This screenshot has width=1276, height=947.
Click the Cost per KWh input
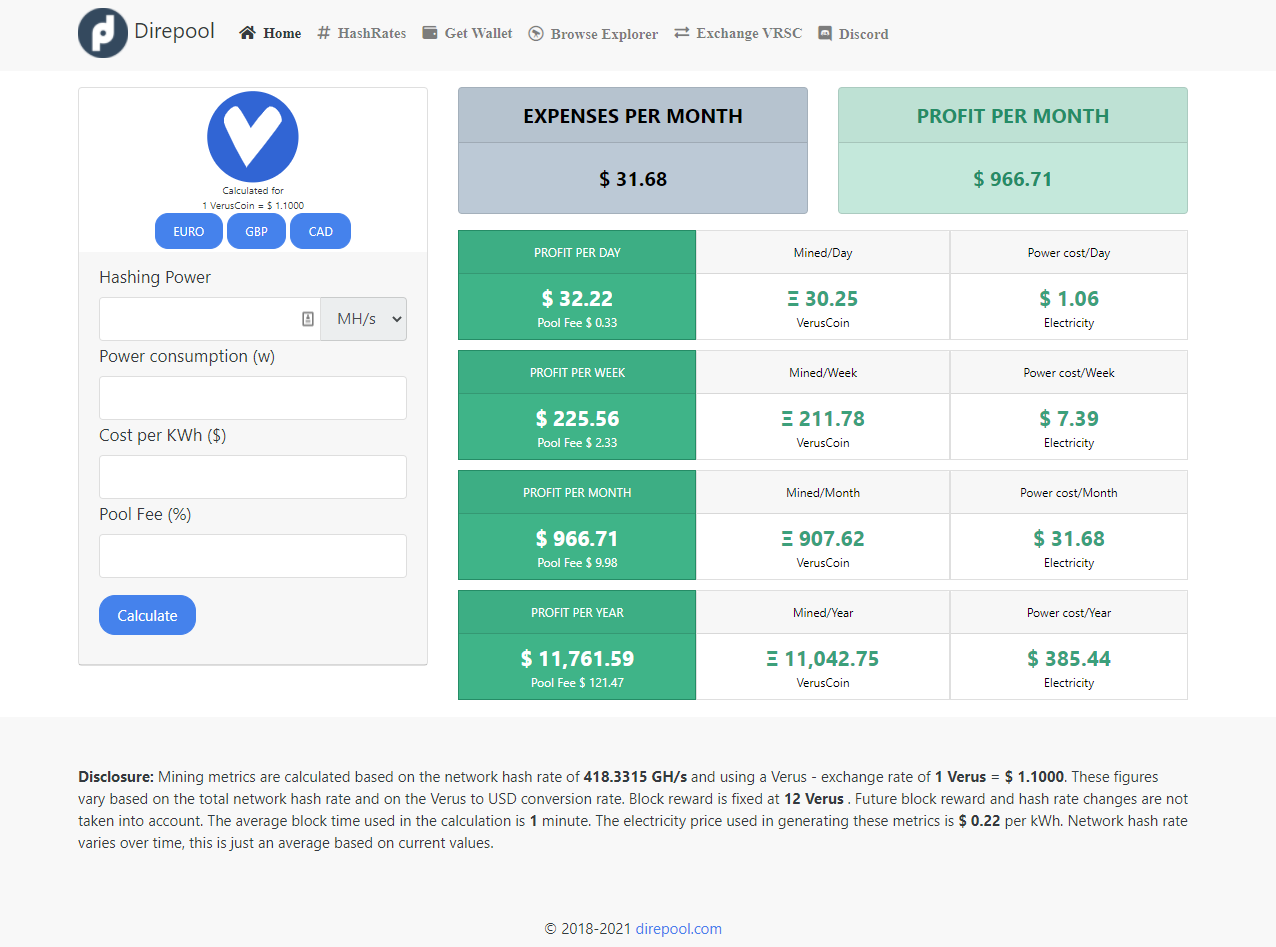click(x=253, y=477)
